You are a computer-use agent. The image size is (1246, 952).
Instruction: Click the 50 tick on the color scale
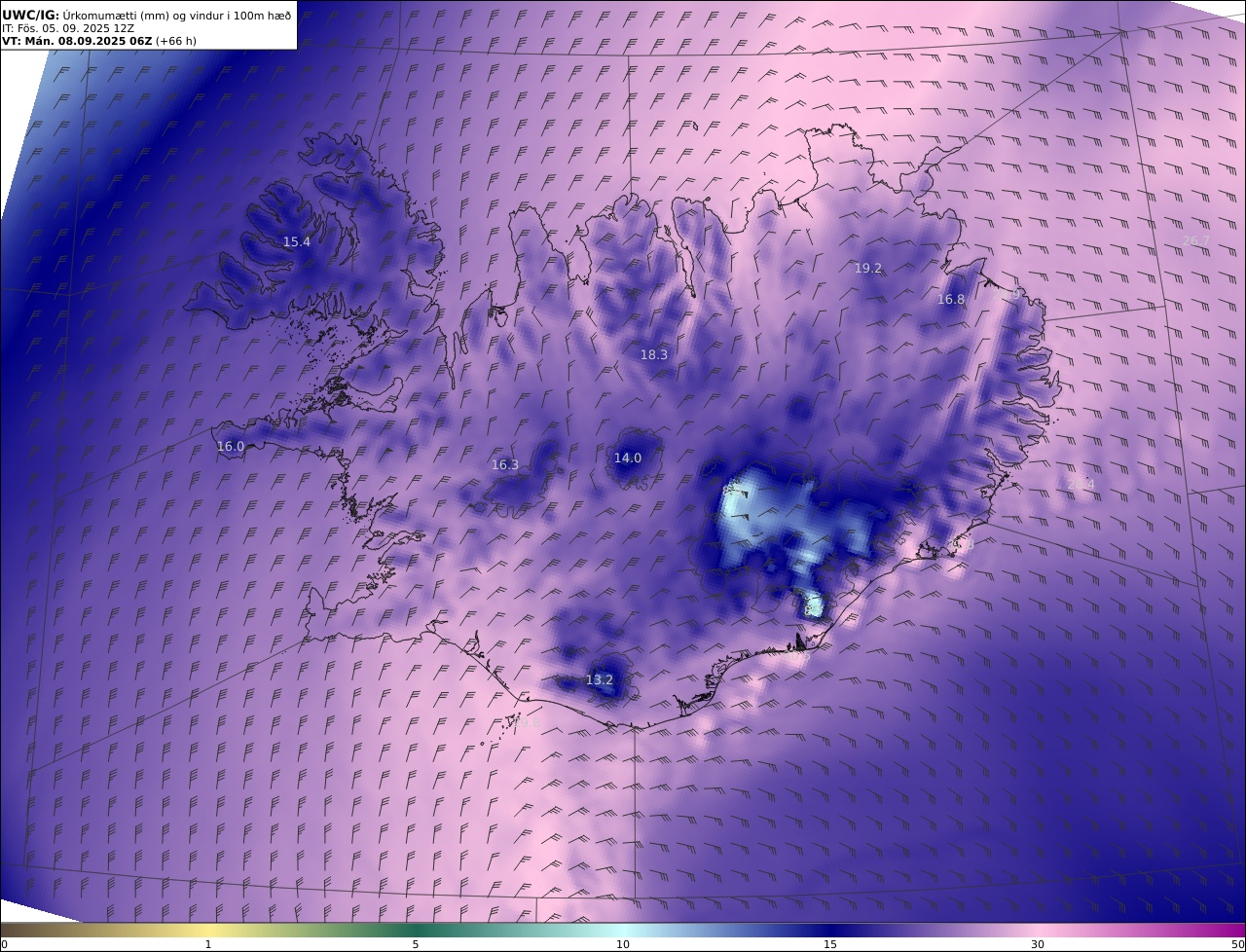[x=1238, y=944]
